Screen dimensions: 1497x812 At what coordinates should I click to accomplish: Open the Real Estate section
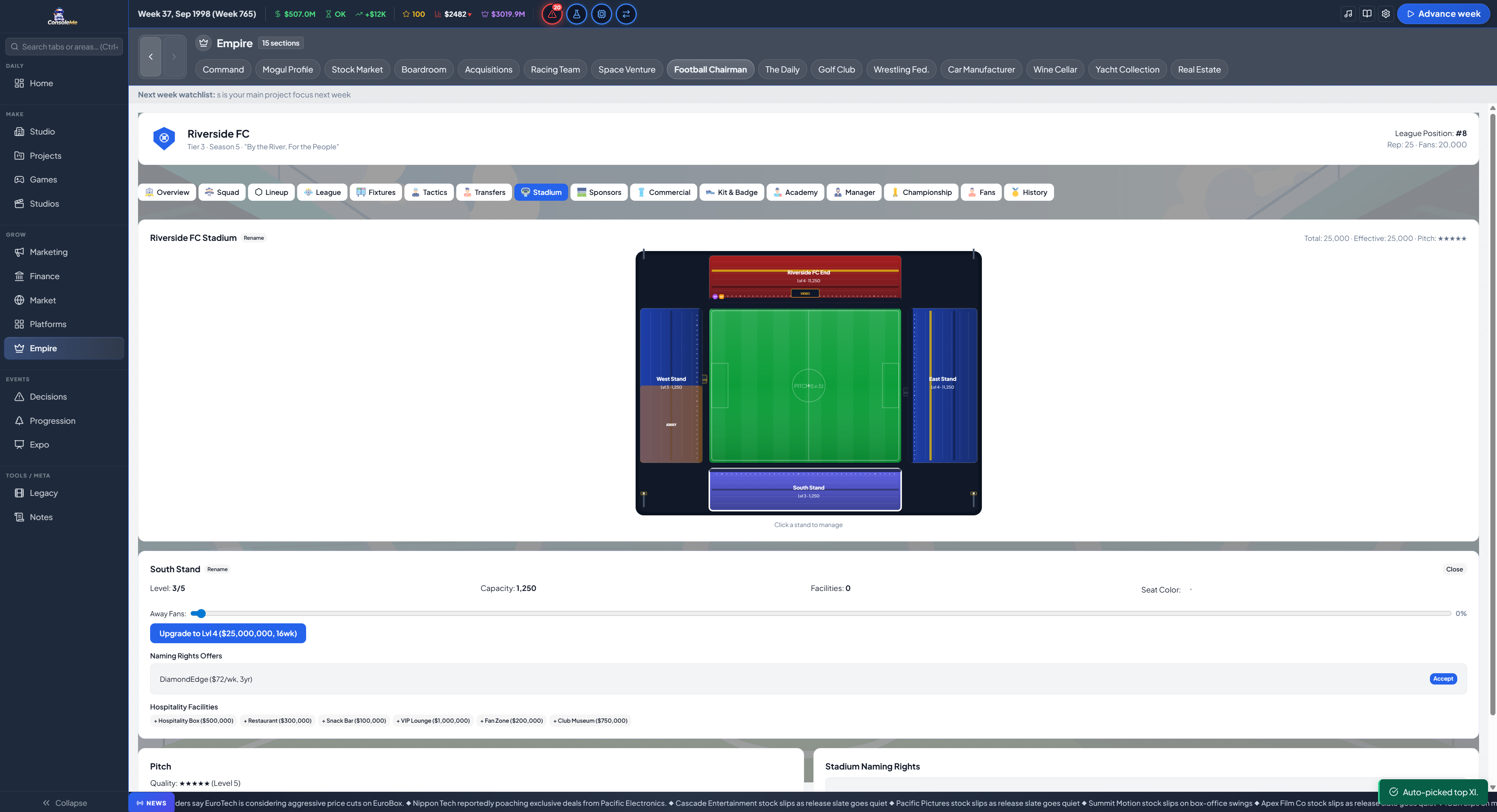pyautogui.click(x=1199, y=70)
